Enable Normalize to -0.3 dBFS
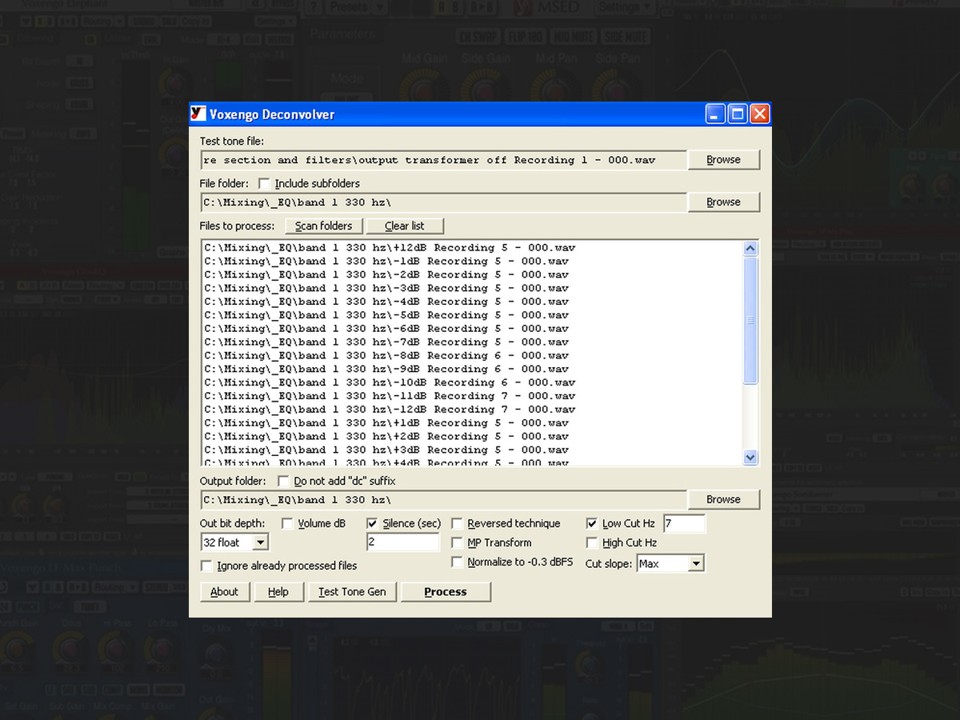The image size is (960, 720). (457, 562)
